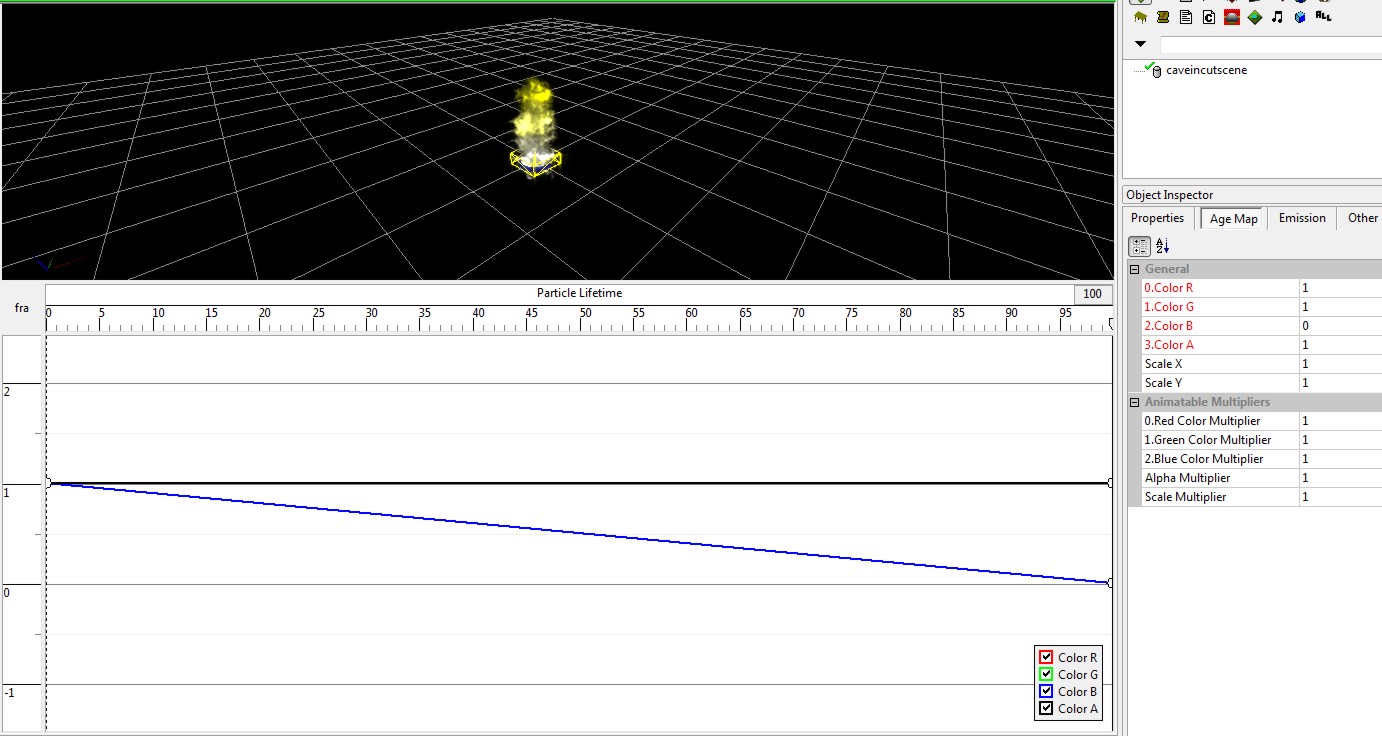1382x736 pixels.
Task: Click the ALL filter icon
Action: 1324,16
